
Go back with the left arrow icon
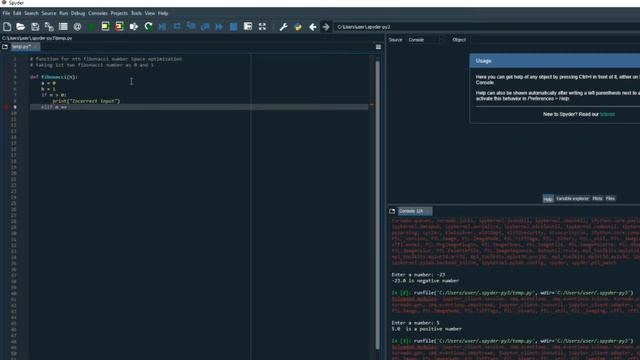(313, 27)
